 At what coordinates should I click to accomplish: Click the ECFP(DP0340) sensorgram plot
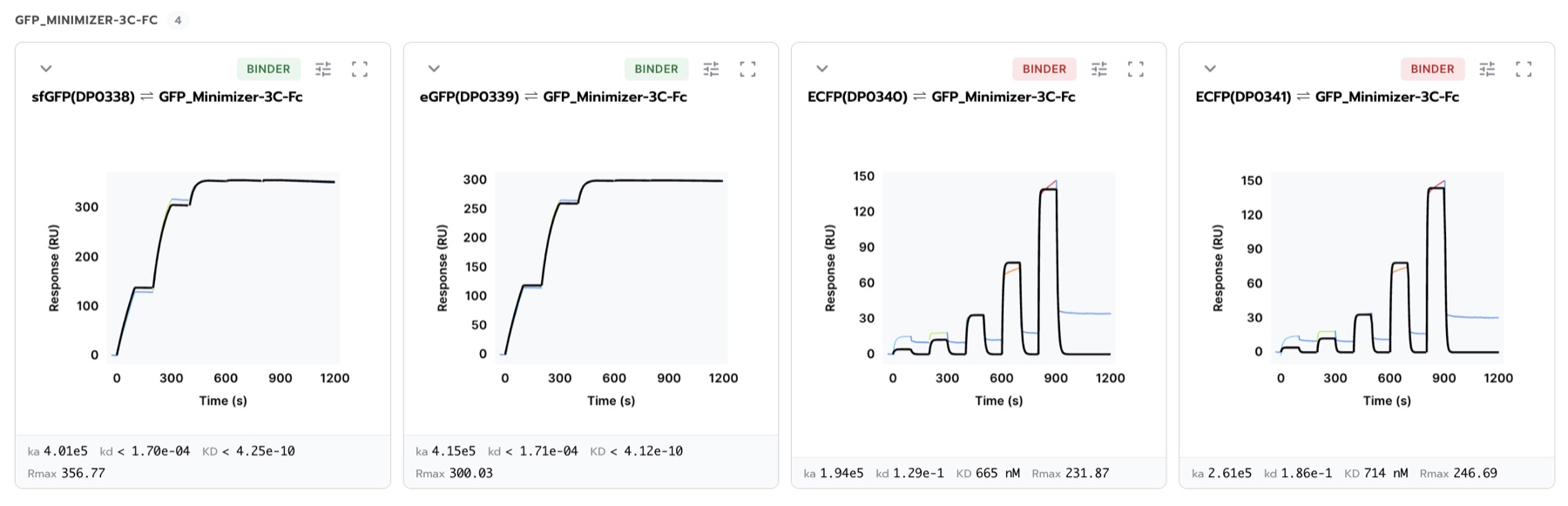999,267
